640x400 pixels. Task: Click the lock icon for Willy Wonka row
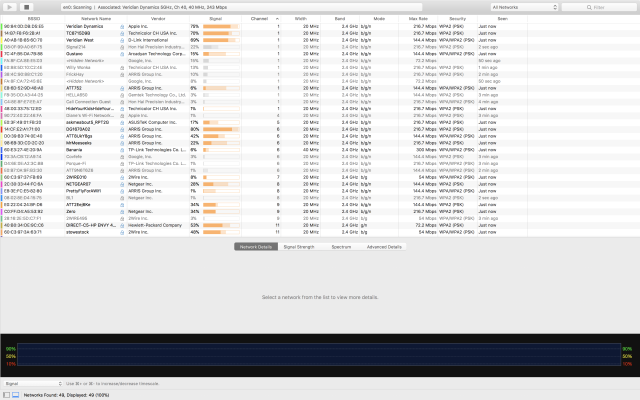(x=122, y=68)
